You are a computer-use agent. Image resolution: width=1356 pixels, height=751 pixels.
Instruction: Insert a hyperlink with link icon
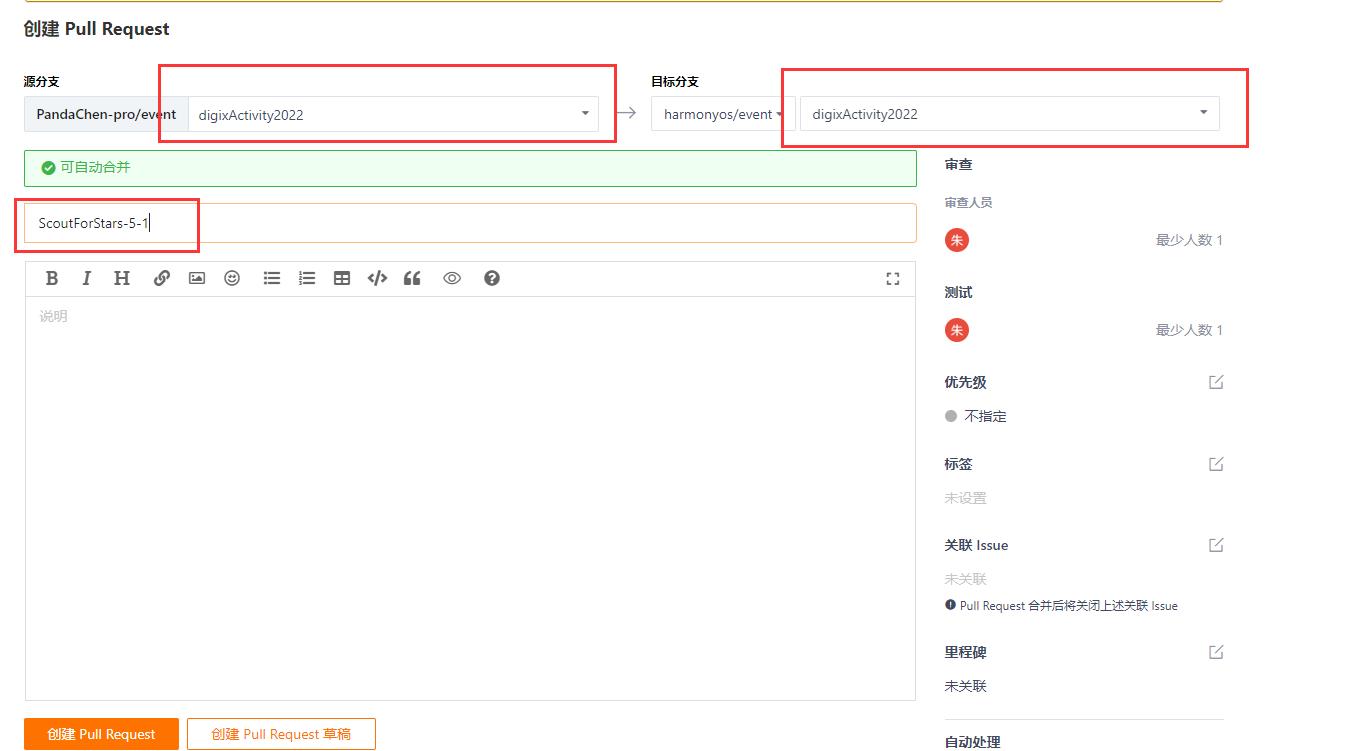pyautogui.click(x=161, y=279)
